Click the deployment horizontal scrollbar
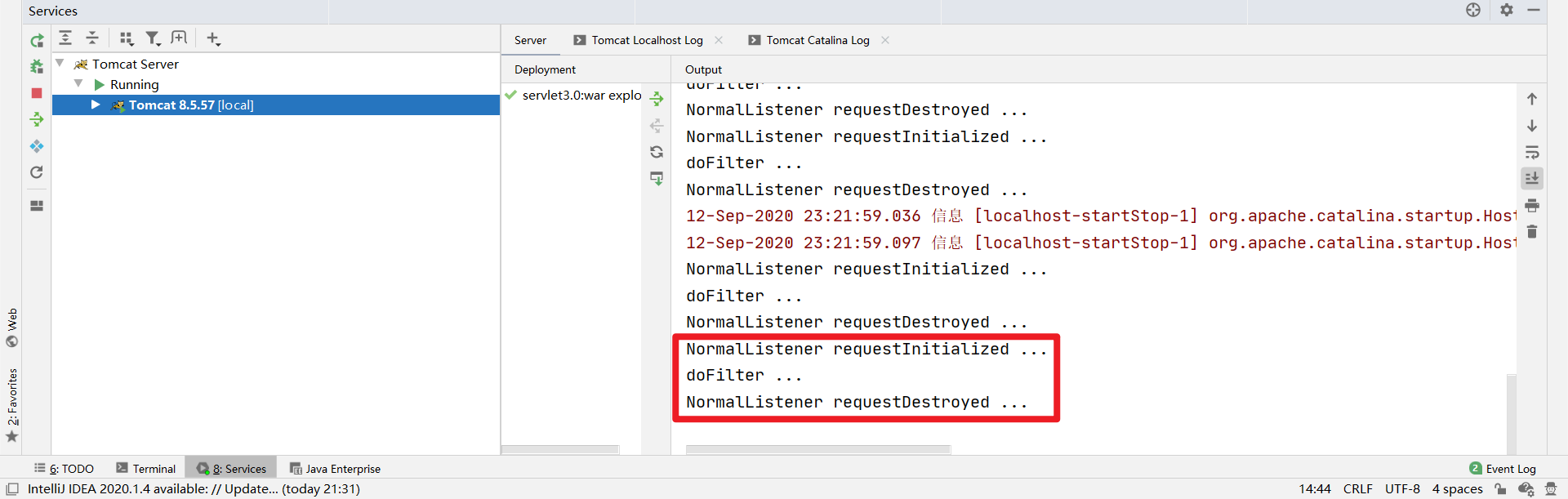 [x=560, y=450]
